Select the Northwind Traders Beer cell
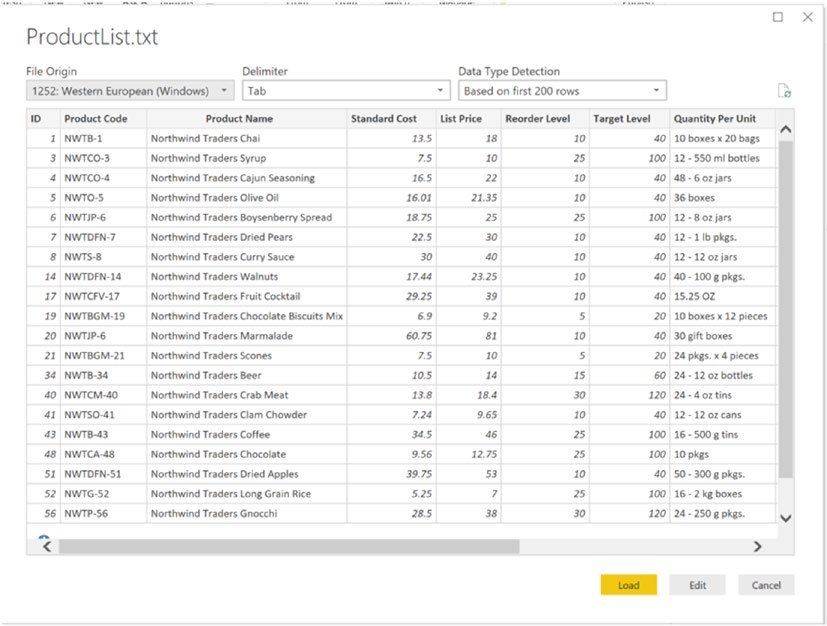The width and height of the screenshot is (827, 626). (247, 375)
